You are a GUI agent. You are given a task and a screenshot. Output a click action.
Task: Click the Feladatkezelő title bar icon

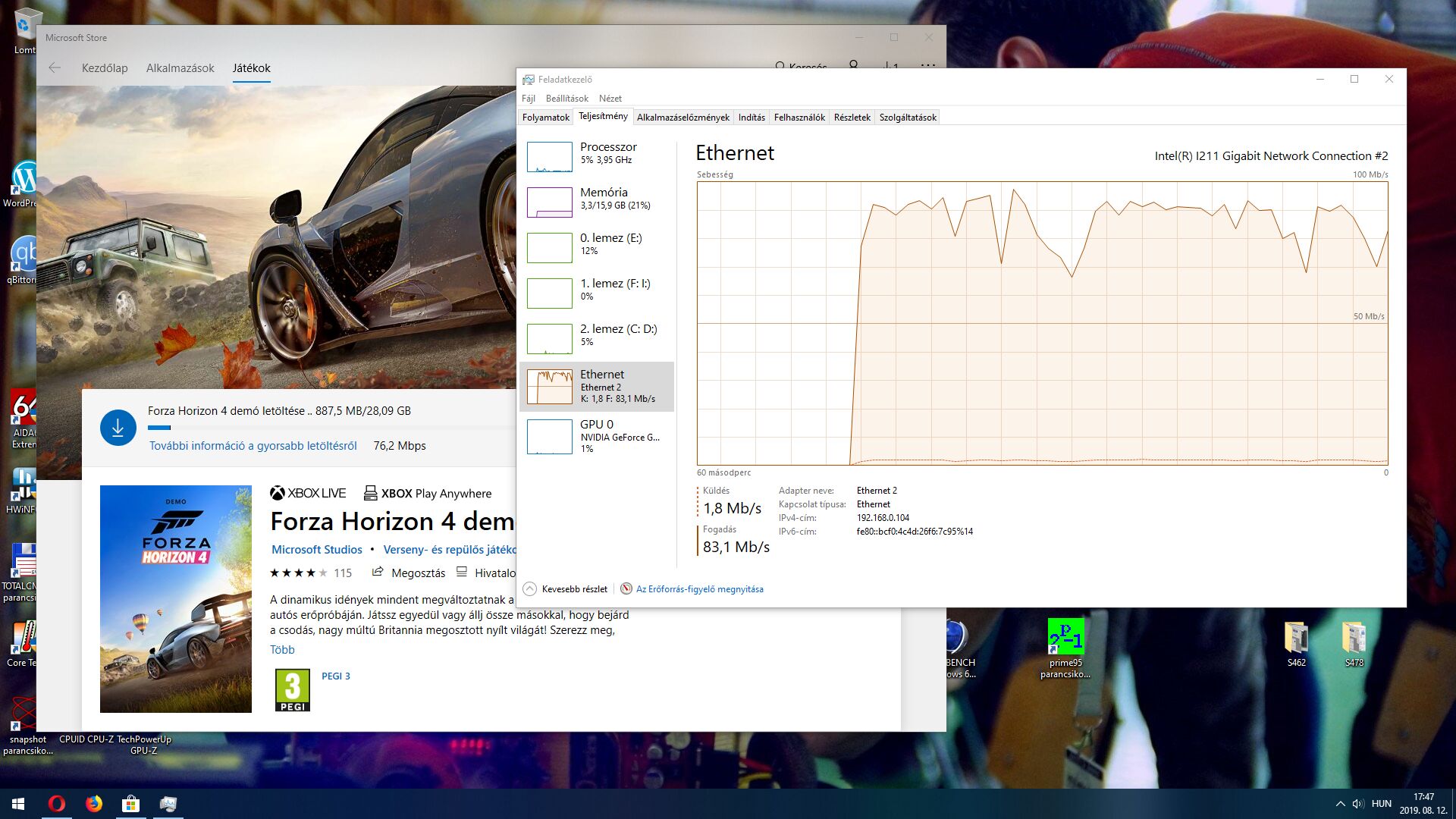529,80
